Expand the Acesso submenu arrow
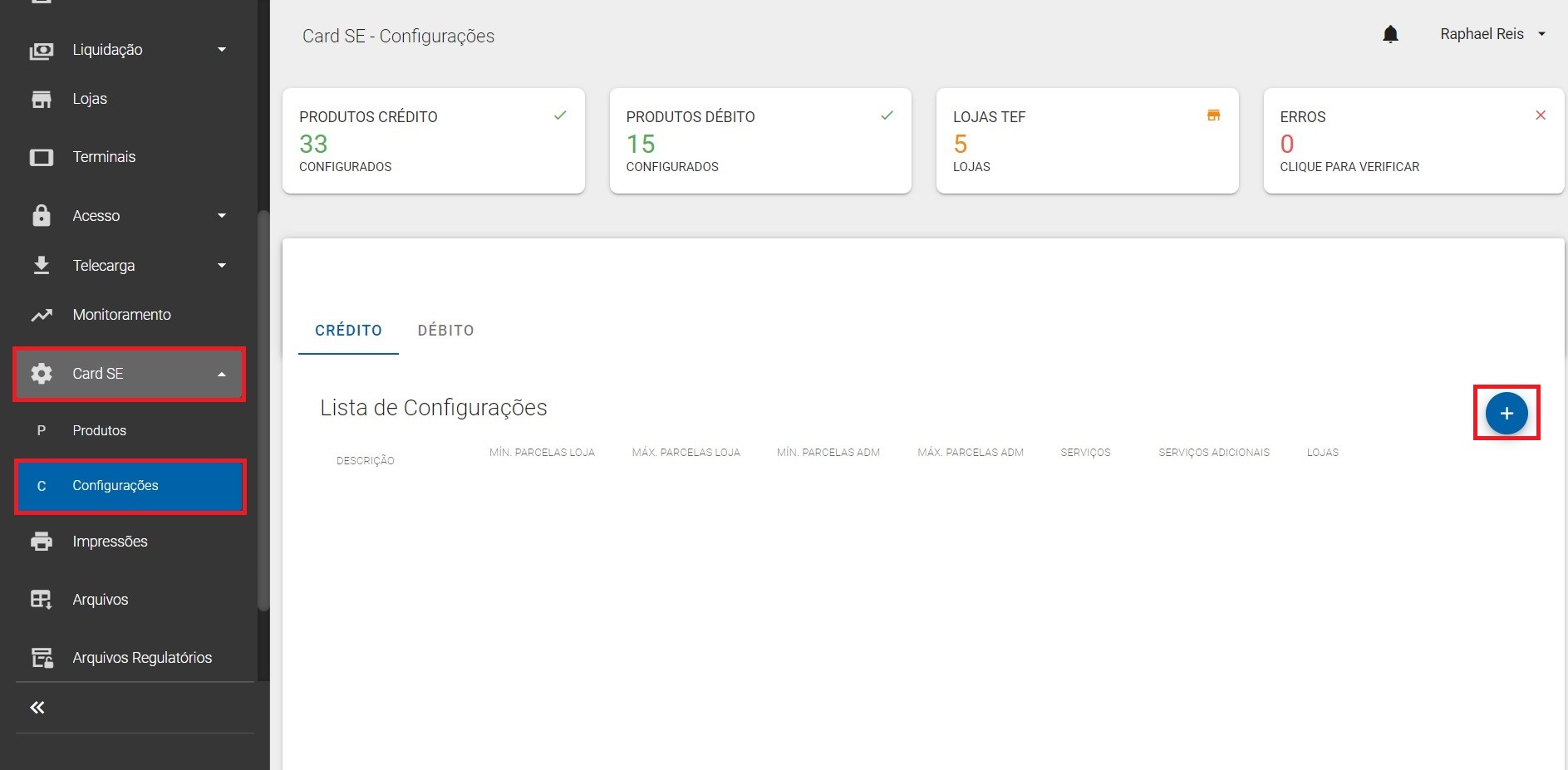 [222, 216]
